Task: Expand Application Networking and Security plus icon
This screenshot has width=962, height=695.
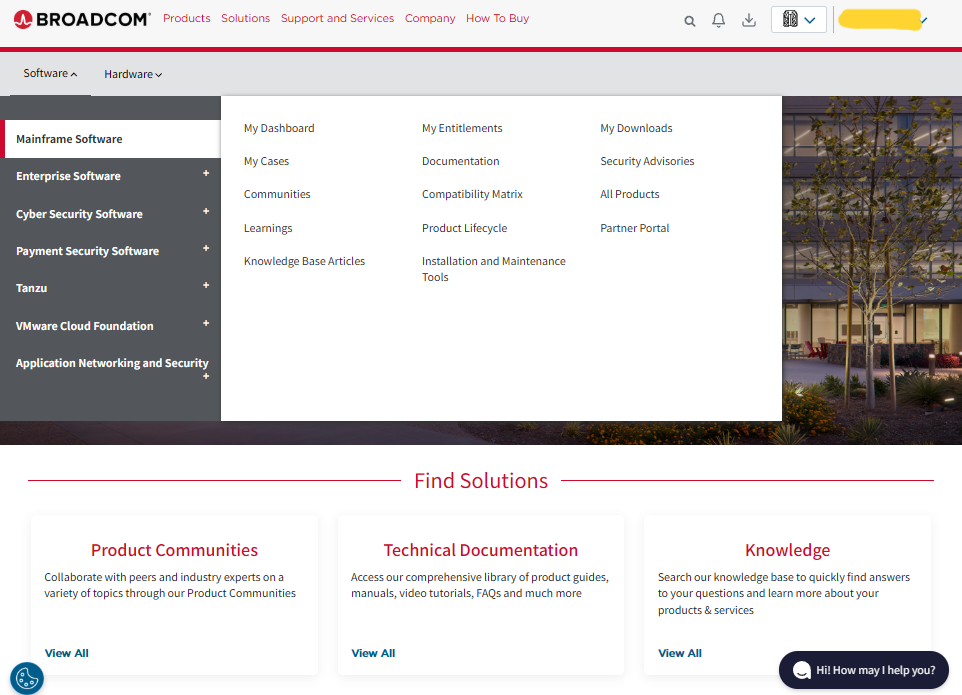Action: point(206,376)
